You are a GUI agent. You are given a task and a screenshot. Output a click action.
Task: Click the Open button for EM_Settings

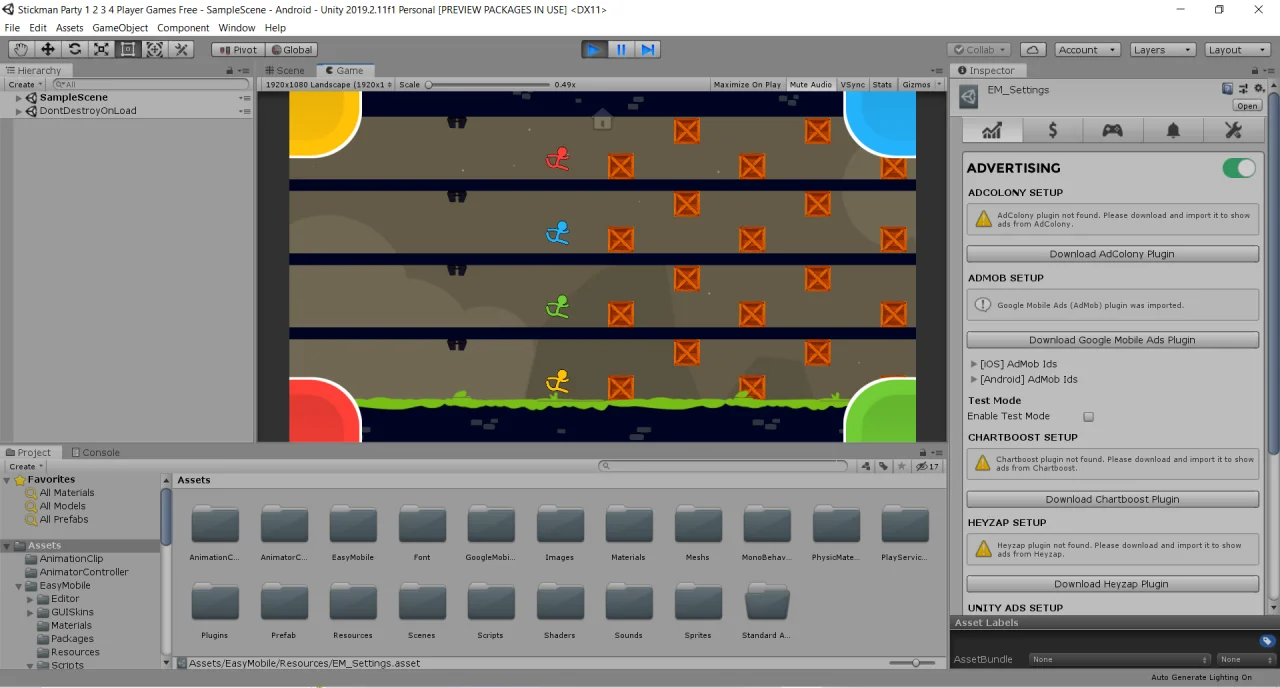(1247, 106)
